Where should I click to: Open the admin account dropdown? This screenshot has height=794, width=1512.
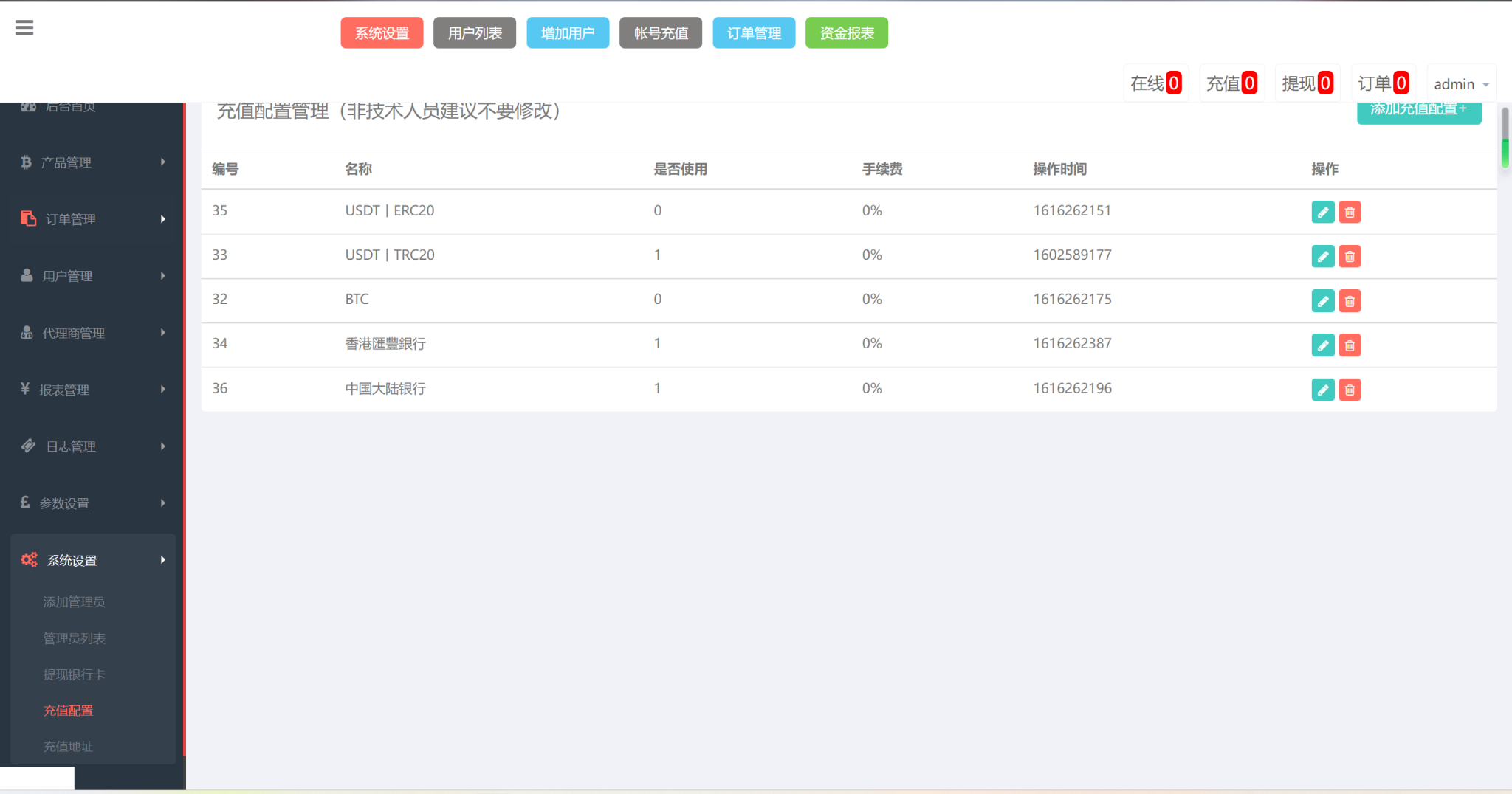pos(1461,84)
